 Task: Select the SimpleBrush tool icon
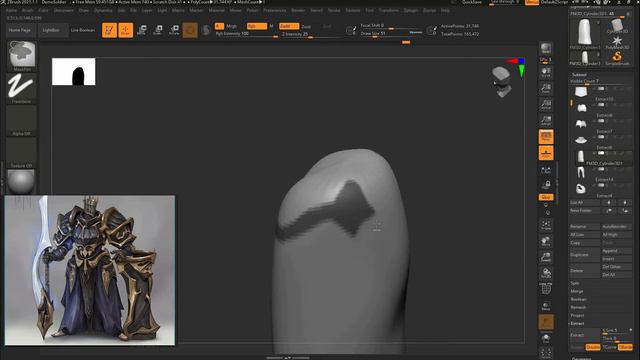click(x=617, y=58)
